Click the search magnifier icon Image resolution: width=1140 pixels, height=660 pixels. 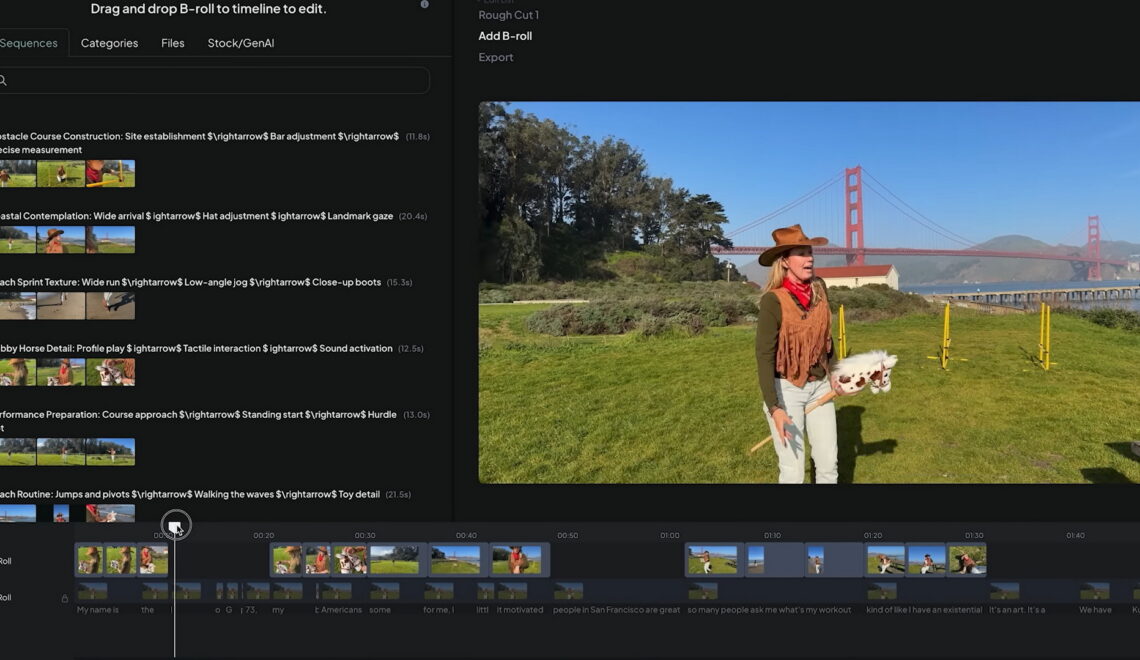(4, 81)
